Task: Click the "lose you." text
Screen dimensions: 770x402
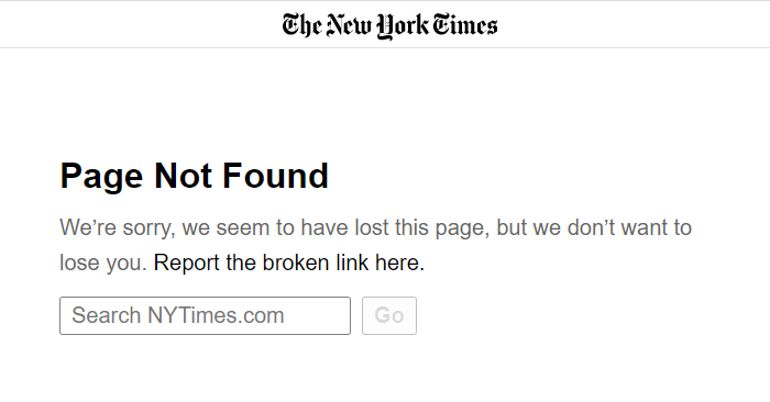Action: click(x=103, y=264)
